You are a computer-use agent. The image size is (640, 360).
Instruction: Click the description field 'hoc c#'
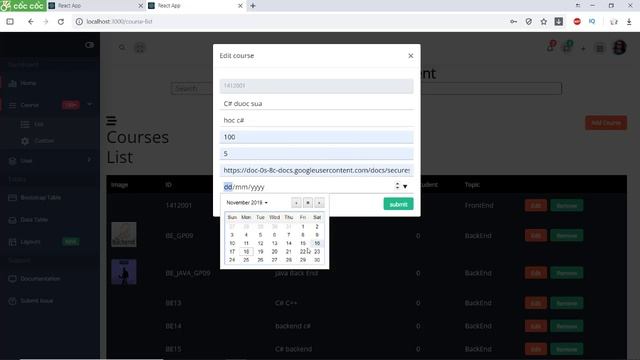click(316, 120)
